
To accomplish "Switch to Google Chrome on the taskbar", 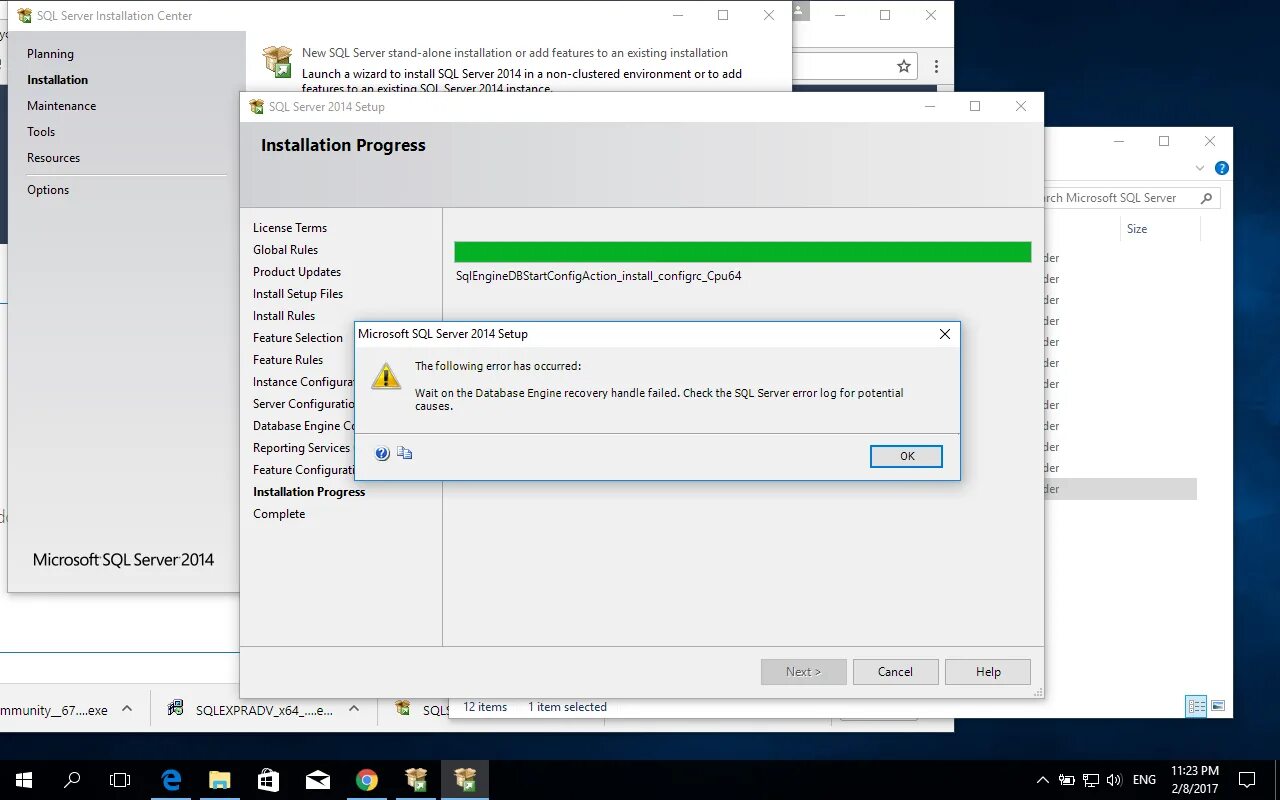I will coord(367,780).
